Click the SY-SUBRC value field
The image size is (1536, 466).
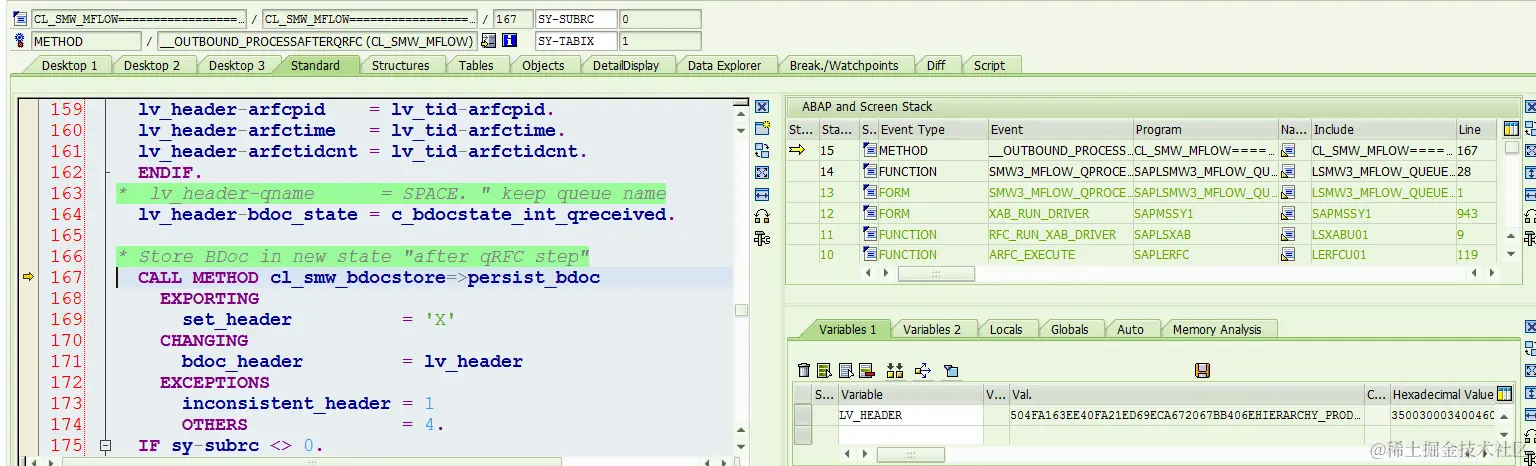[660, 19]
